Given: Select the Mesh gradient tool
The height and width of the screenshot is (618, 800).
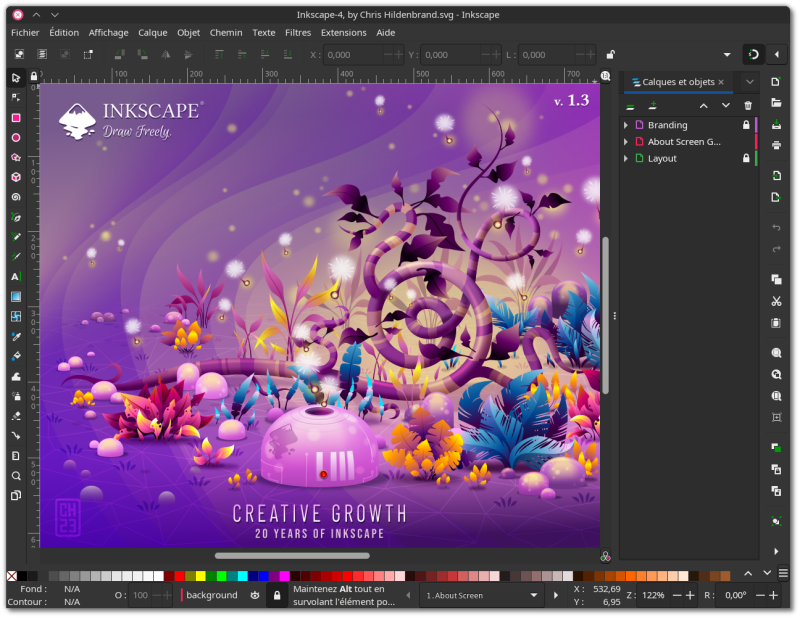Looking at the screenshot, I should (16, 316).
